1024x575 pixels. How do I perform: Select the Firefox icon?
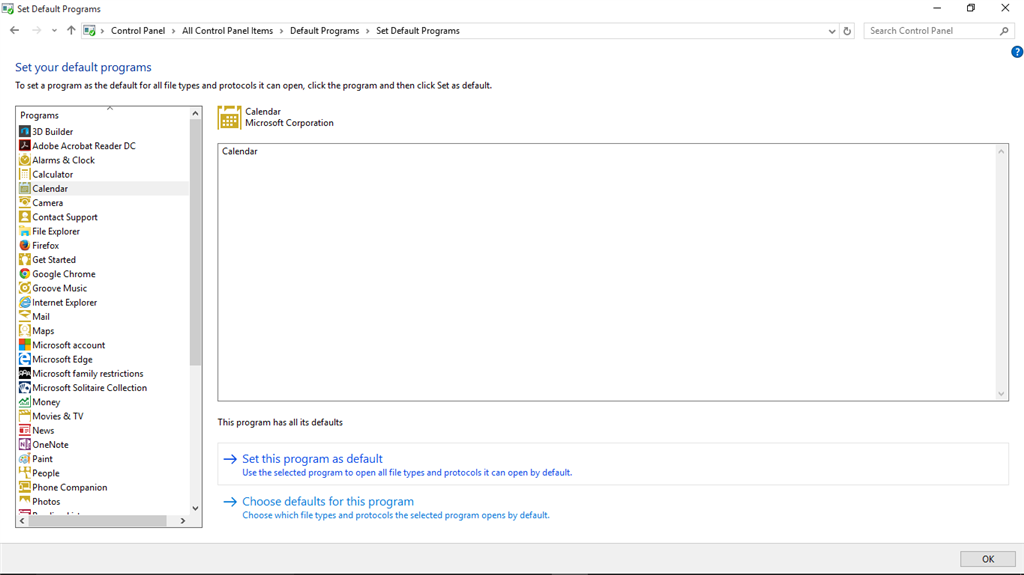[x=25, y=246]
